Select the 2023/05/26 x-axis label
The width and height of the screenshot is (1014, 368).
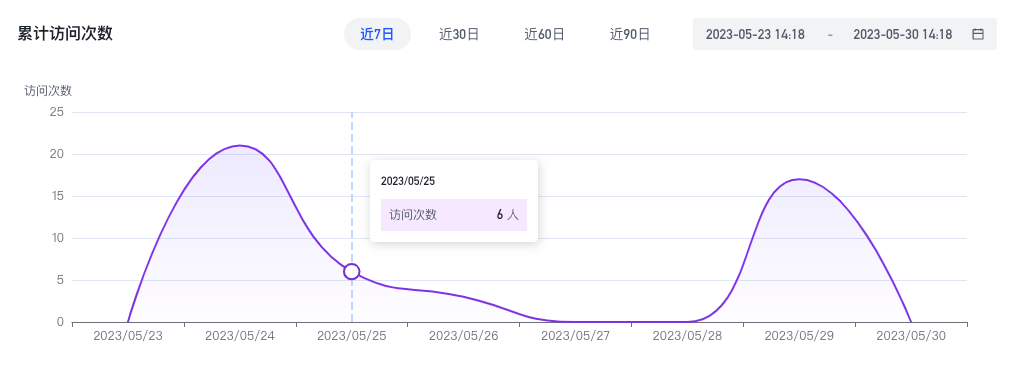[464, 336]
